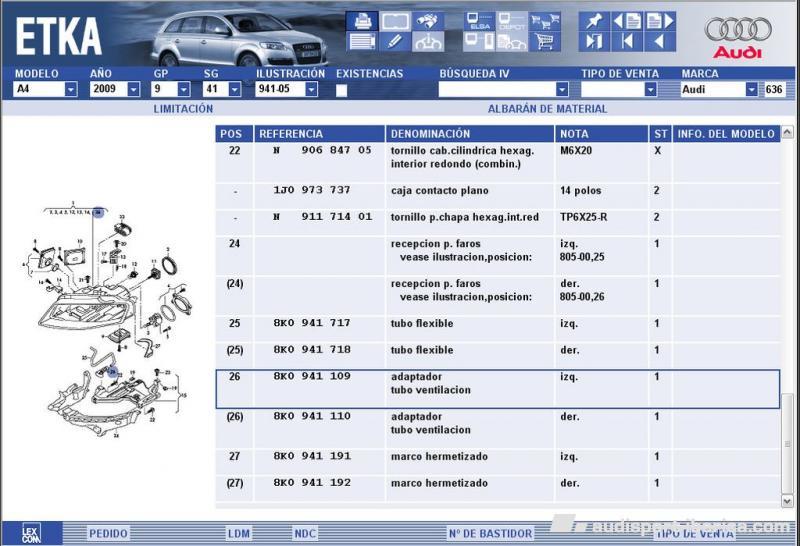The height and width of the screenshot is (546, 800).
Task: Go to next page document icon
Action: point(660,21)
